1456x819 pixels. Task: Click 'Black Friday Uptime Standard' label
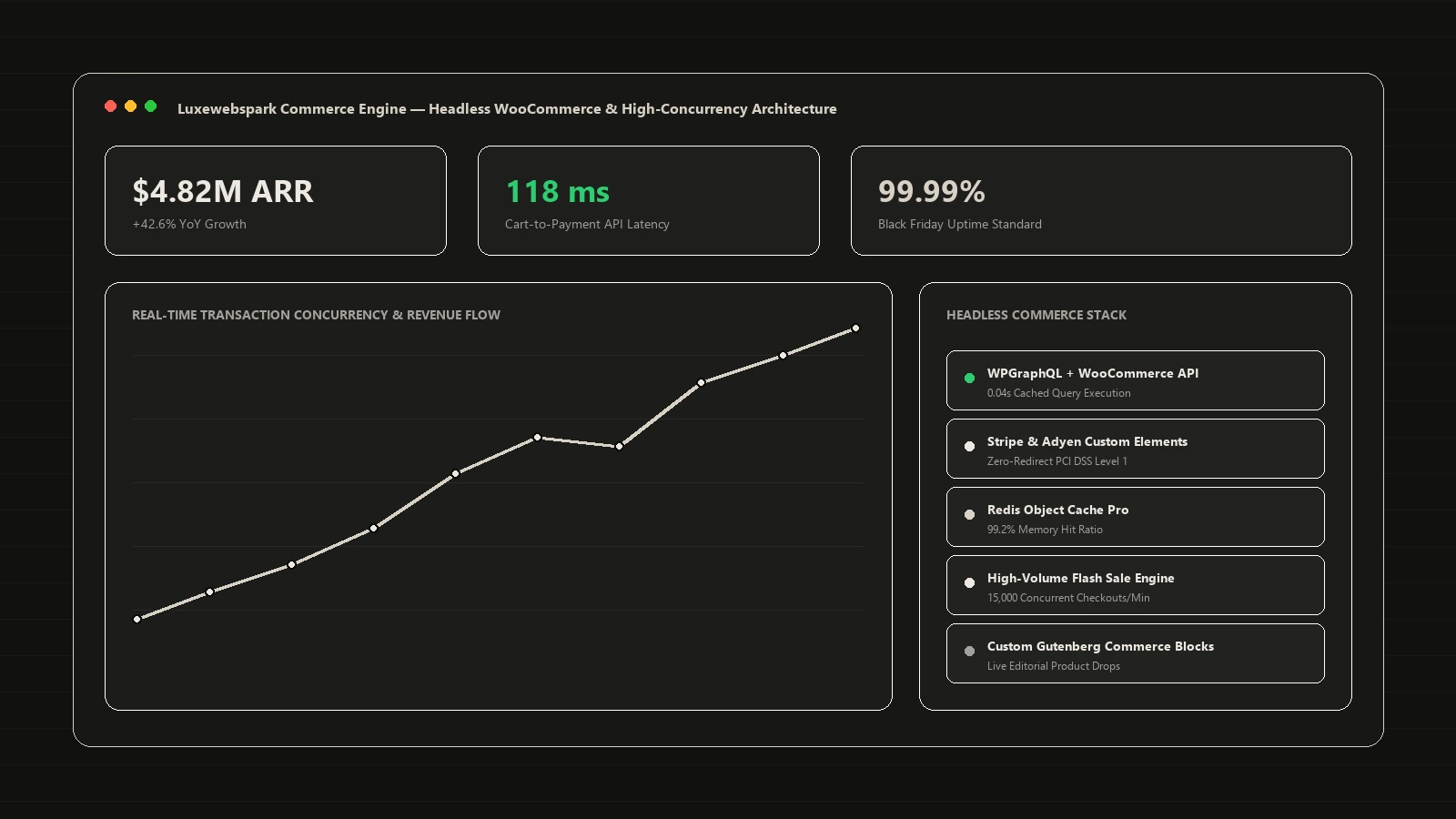point(960,224)
